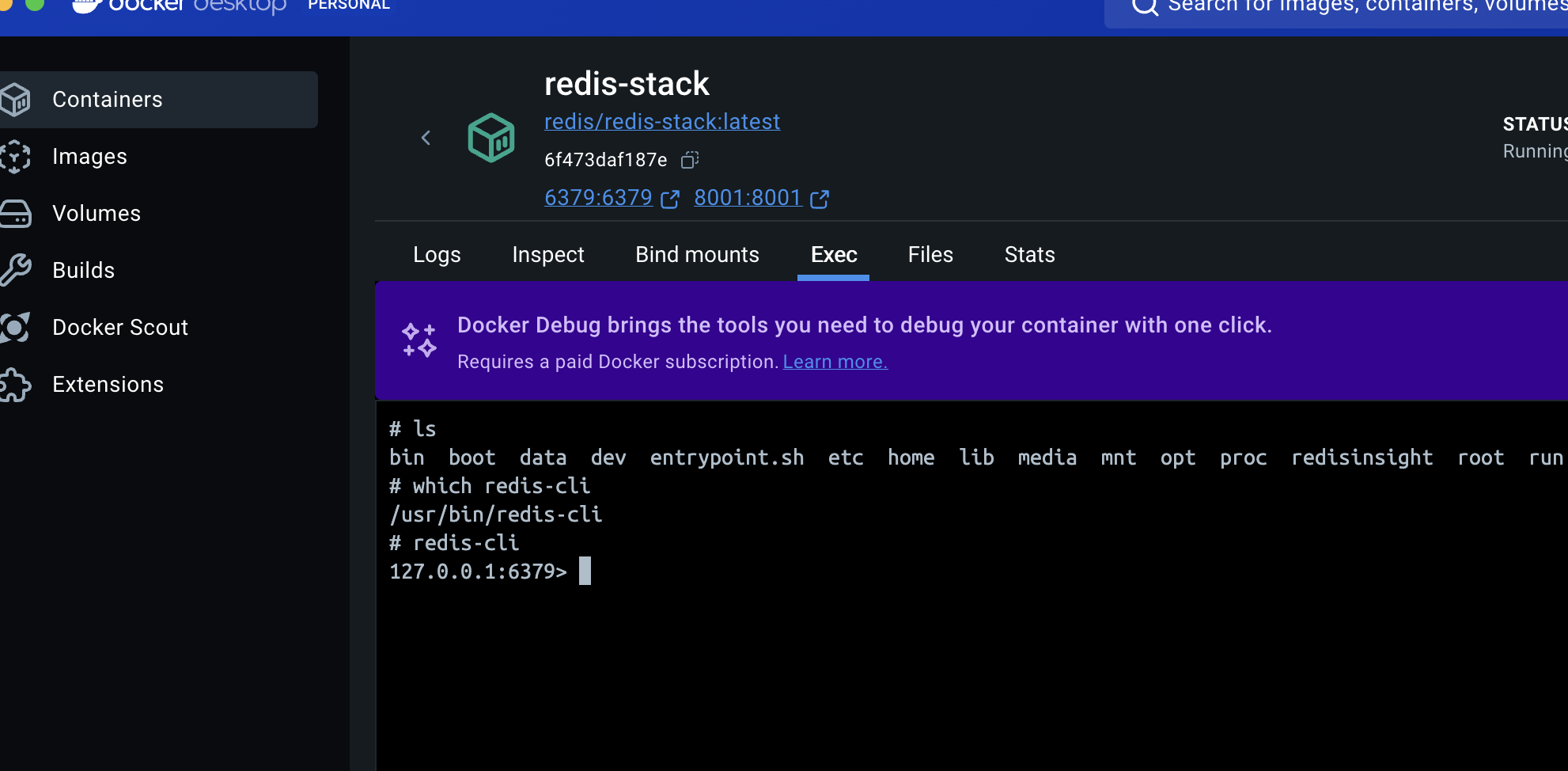
Task: Open Docker Scout in sidebar
Action: (x=120, y=328)
